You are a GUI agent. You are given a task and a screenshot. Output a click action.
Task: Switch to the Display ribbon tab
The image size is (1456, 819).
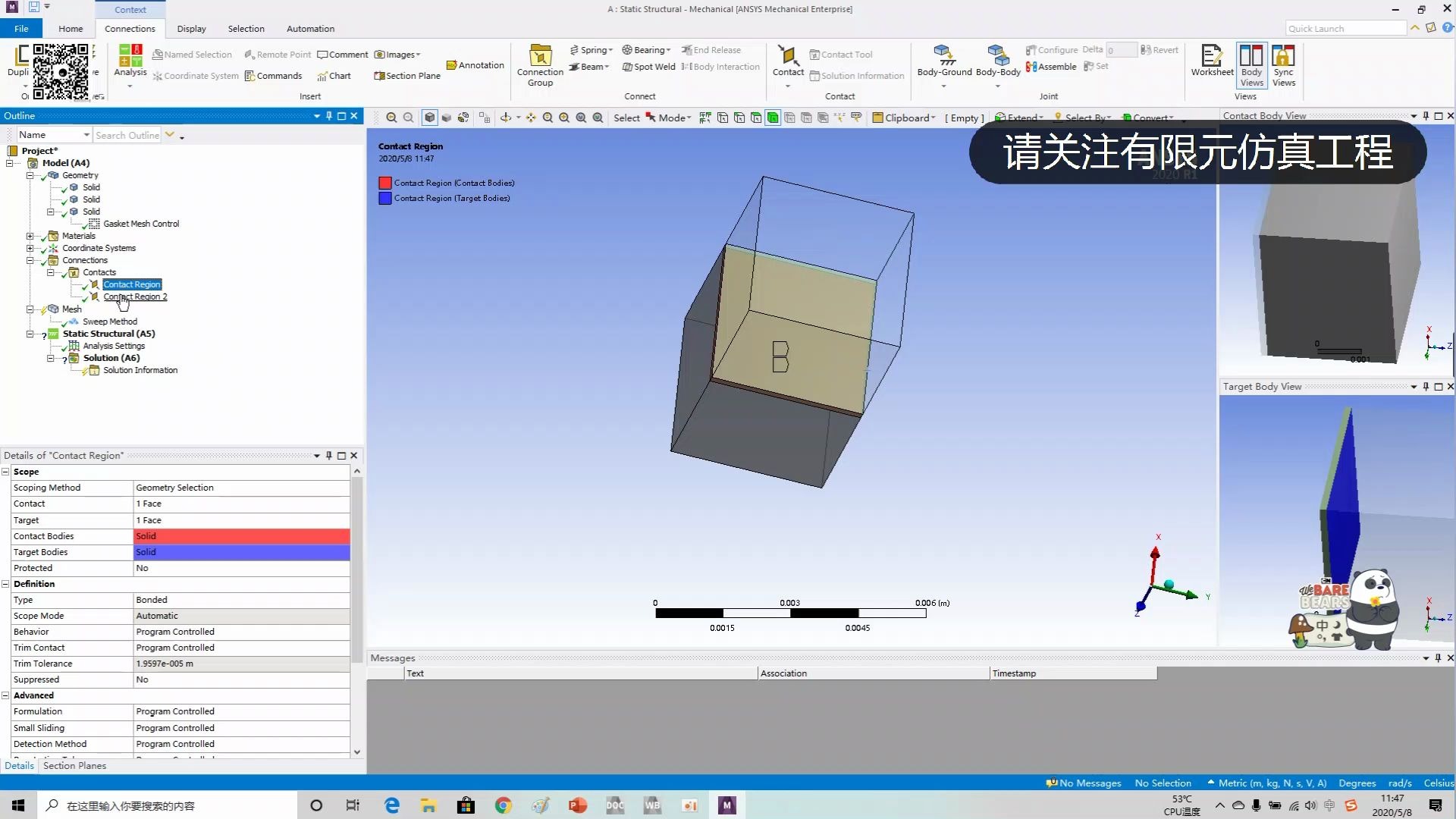[x=191, y=28]
